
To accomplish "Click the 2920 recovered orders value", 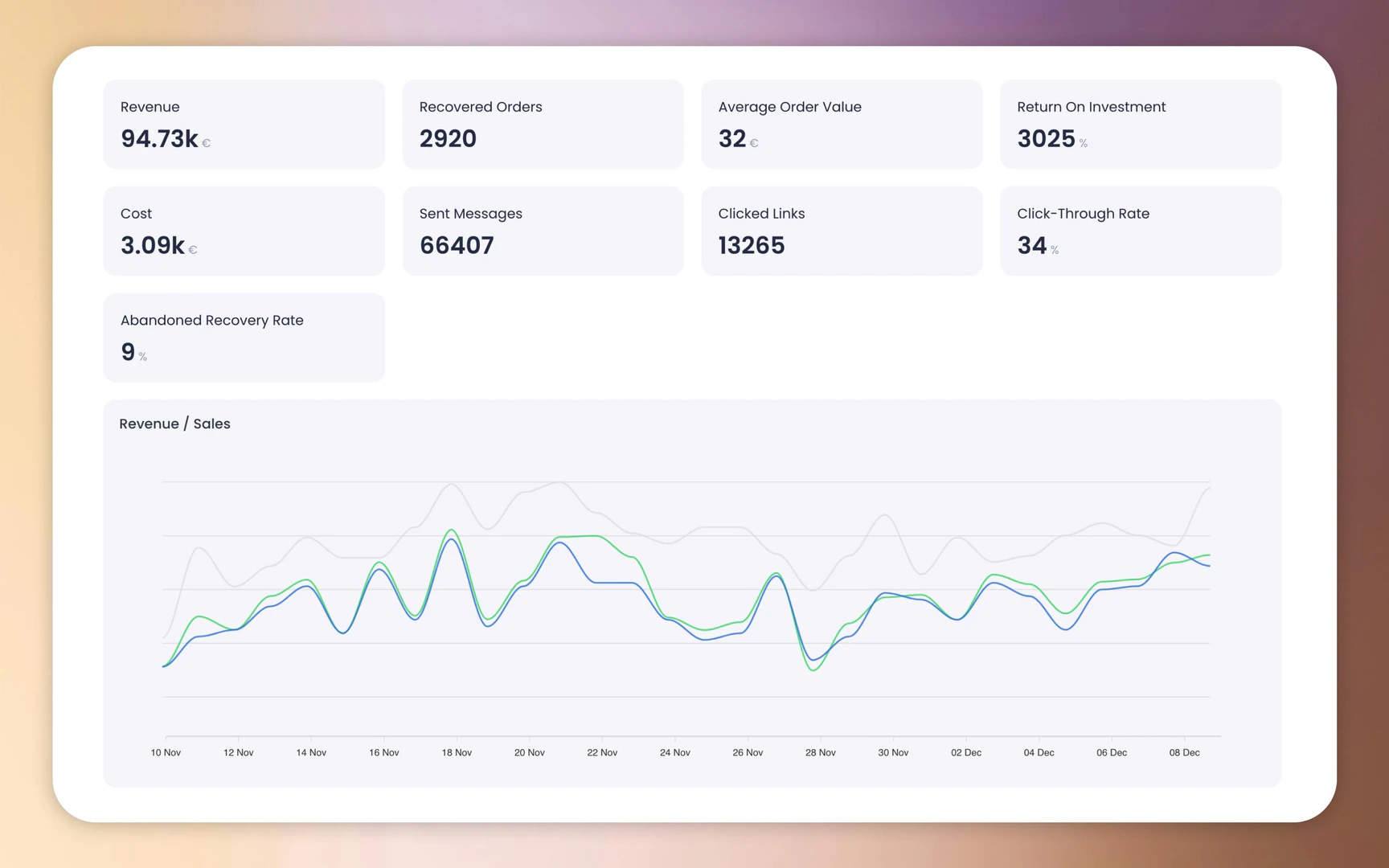I will [447, 138].
